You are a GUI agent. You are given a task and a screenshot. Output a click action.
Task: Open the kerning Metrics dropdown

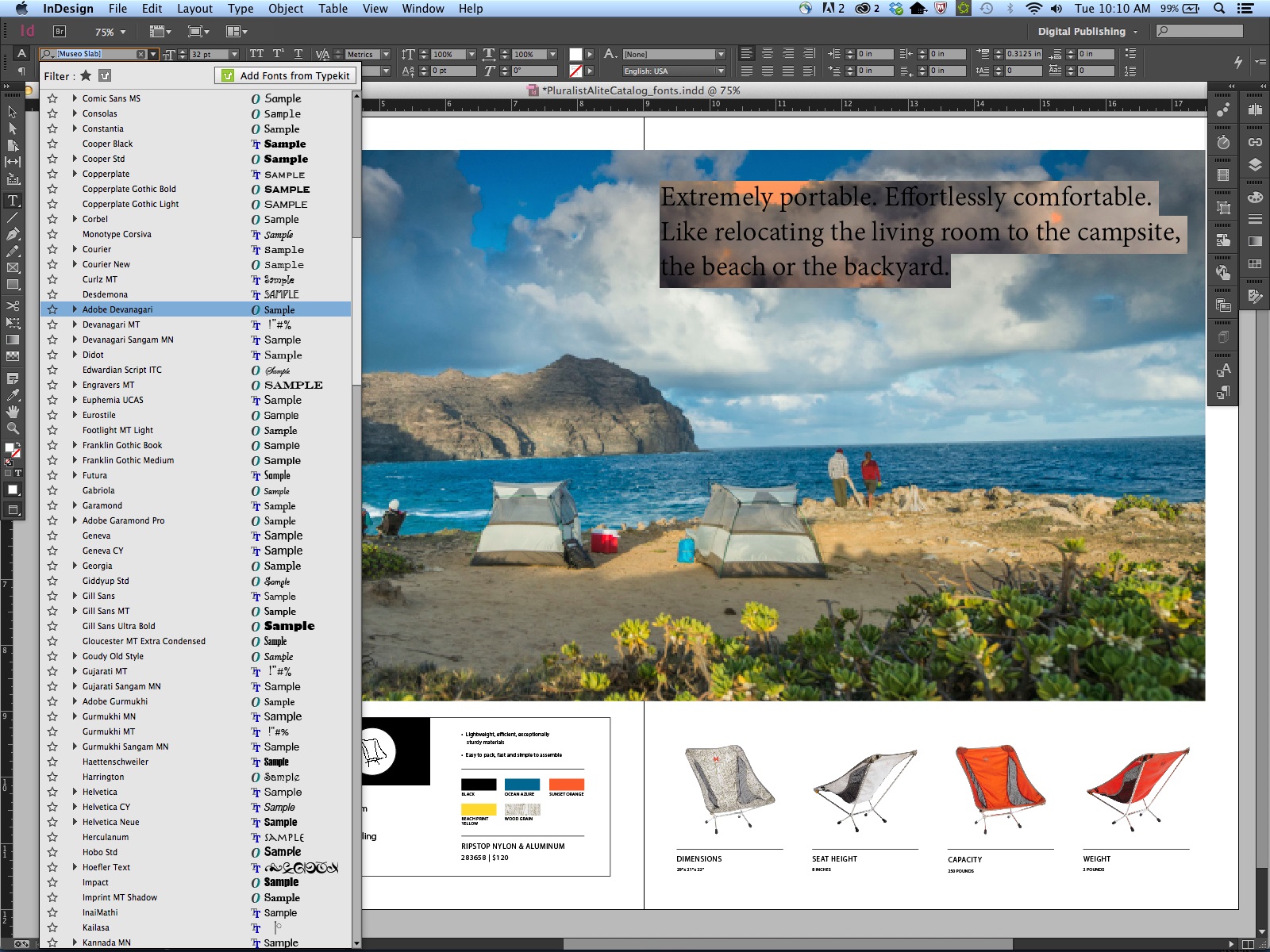(x=387, y=54)
